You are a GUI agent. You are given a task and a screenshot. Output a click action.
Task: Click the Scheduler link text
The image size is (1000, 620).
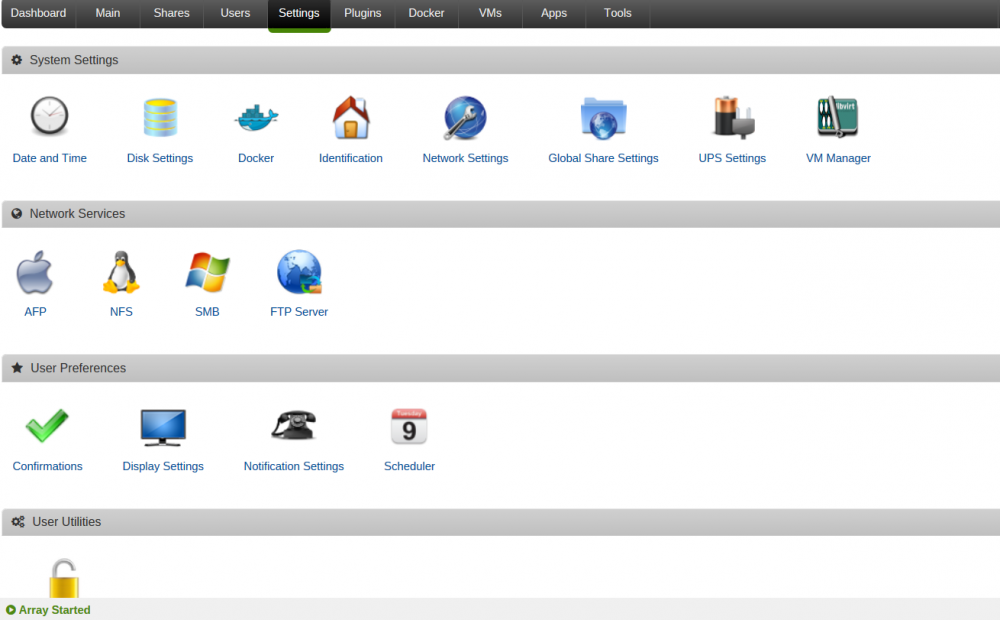(x=409, y=466)
